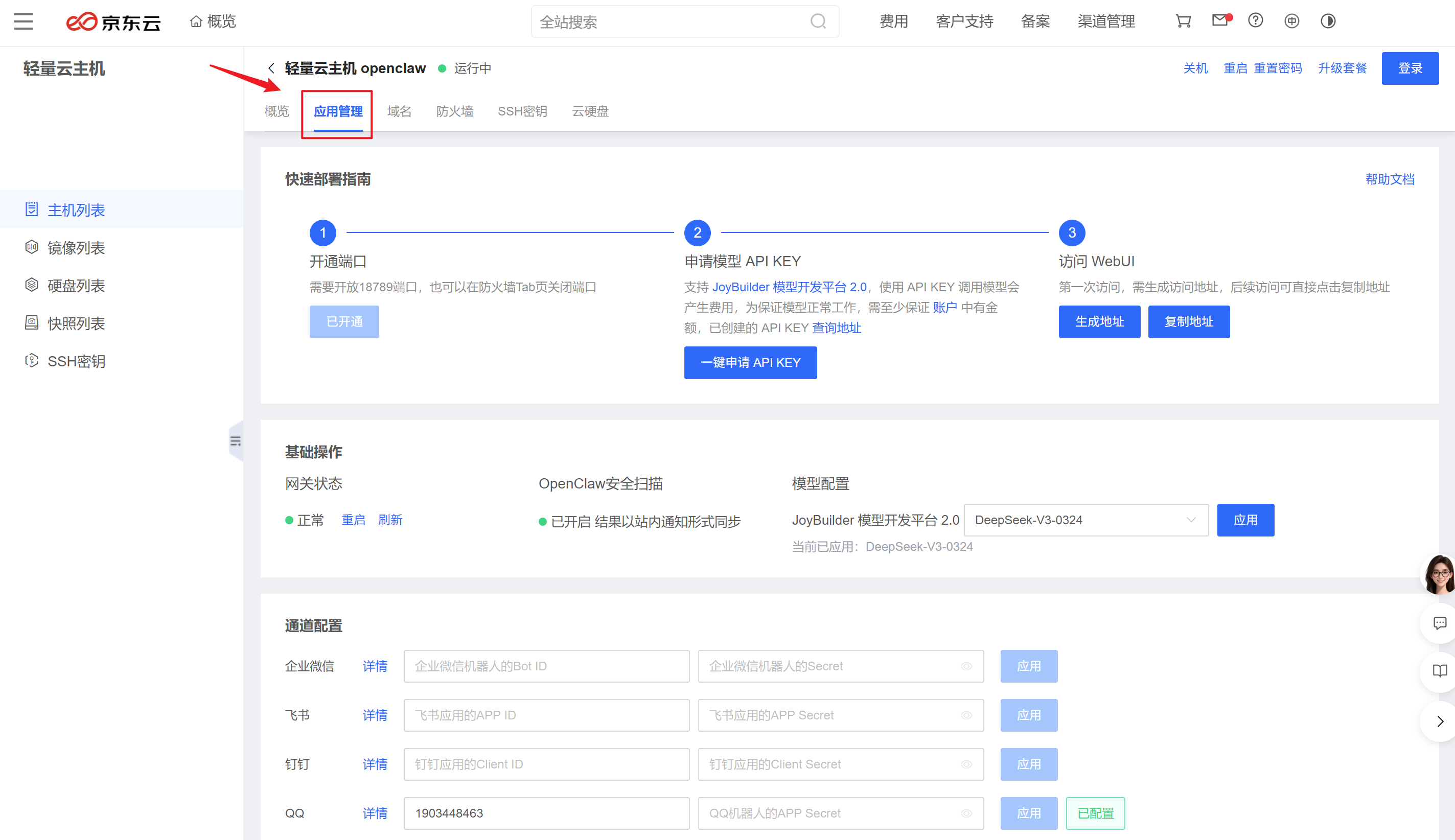Select 镜像列表 in the sidebar
This screenshot has width=1455, height=840.
tap(76, 248)
